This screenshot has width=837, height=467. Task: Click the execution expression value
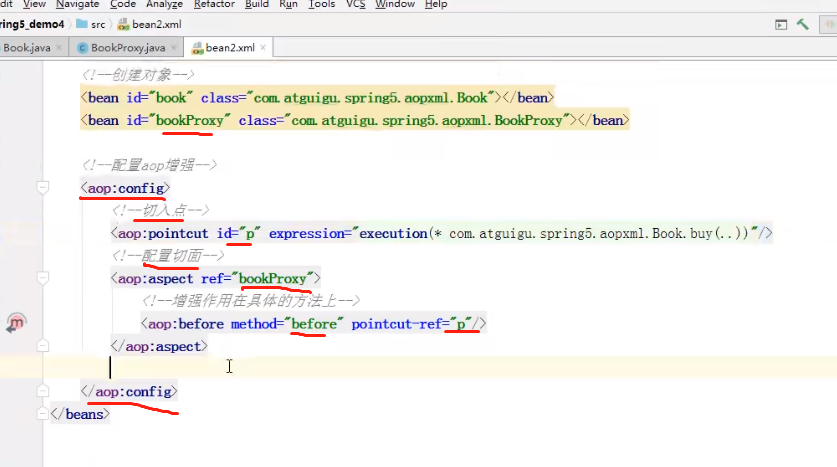click(555, 234)
